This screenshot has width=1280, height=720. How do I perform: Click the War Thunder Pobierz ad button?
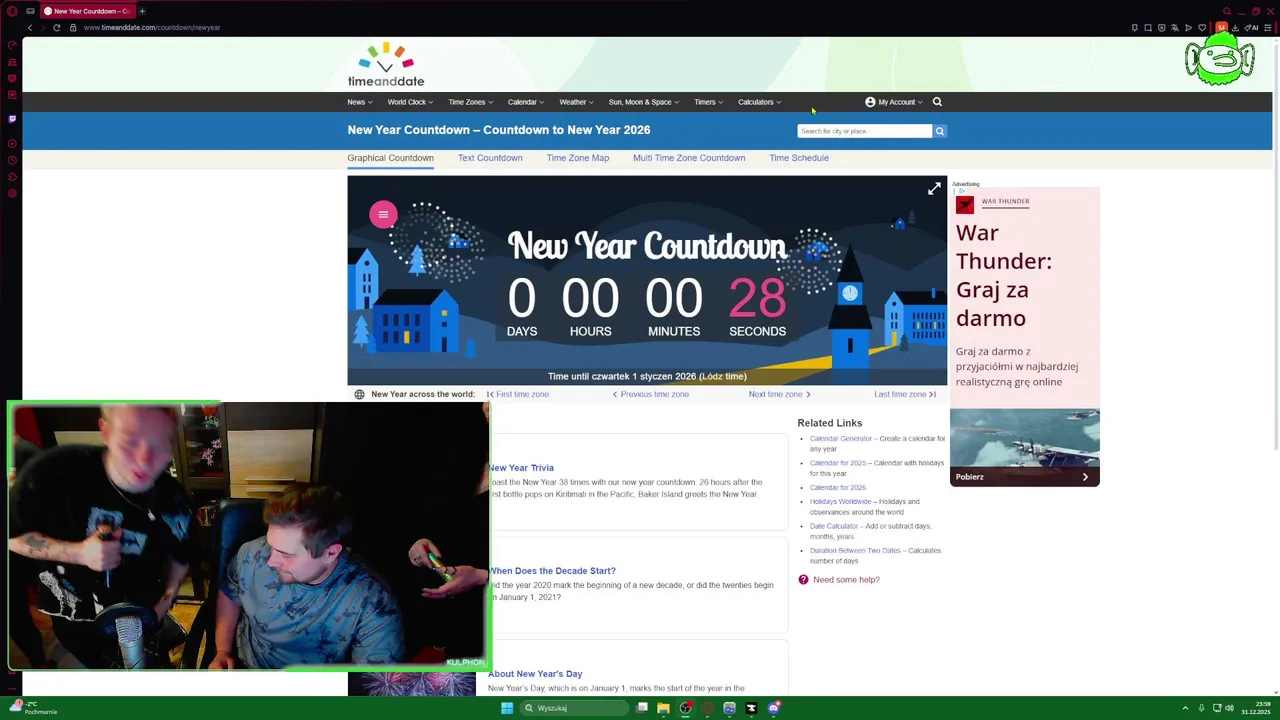tap(1024, 477)
